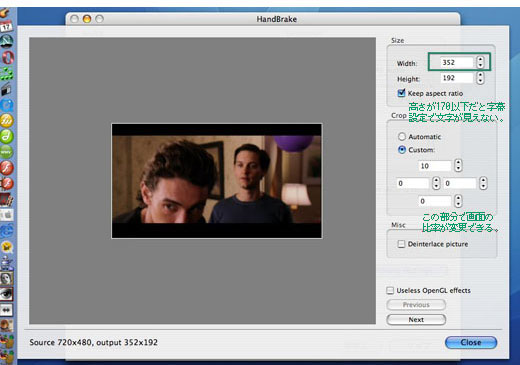Click the Next picture button
The image size is (520, 365).
(x=416, y=320)
